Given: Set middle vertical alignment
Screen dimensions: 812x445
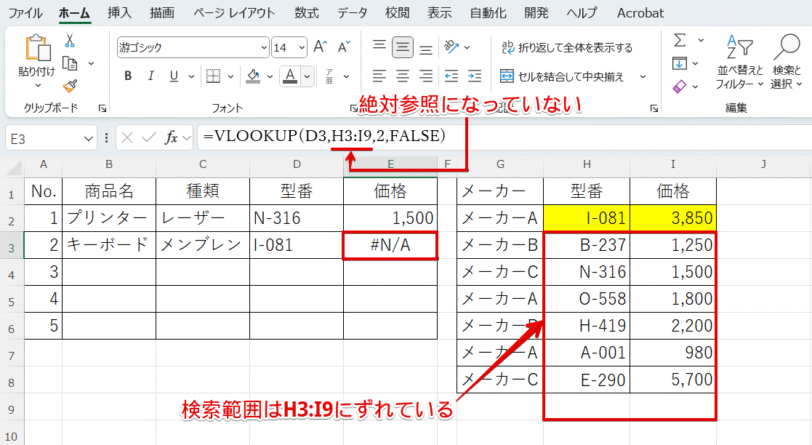Looking at the screenshot, I should [x=402, y=47].
